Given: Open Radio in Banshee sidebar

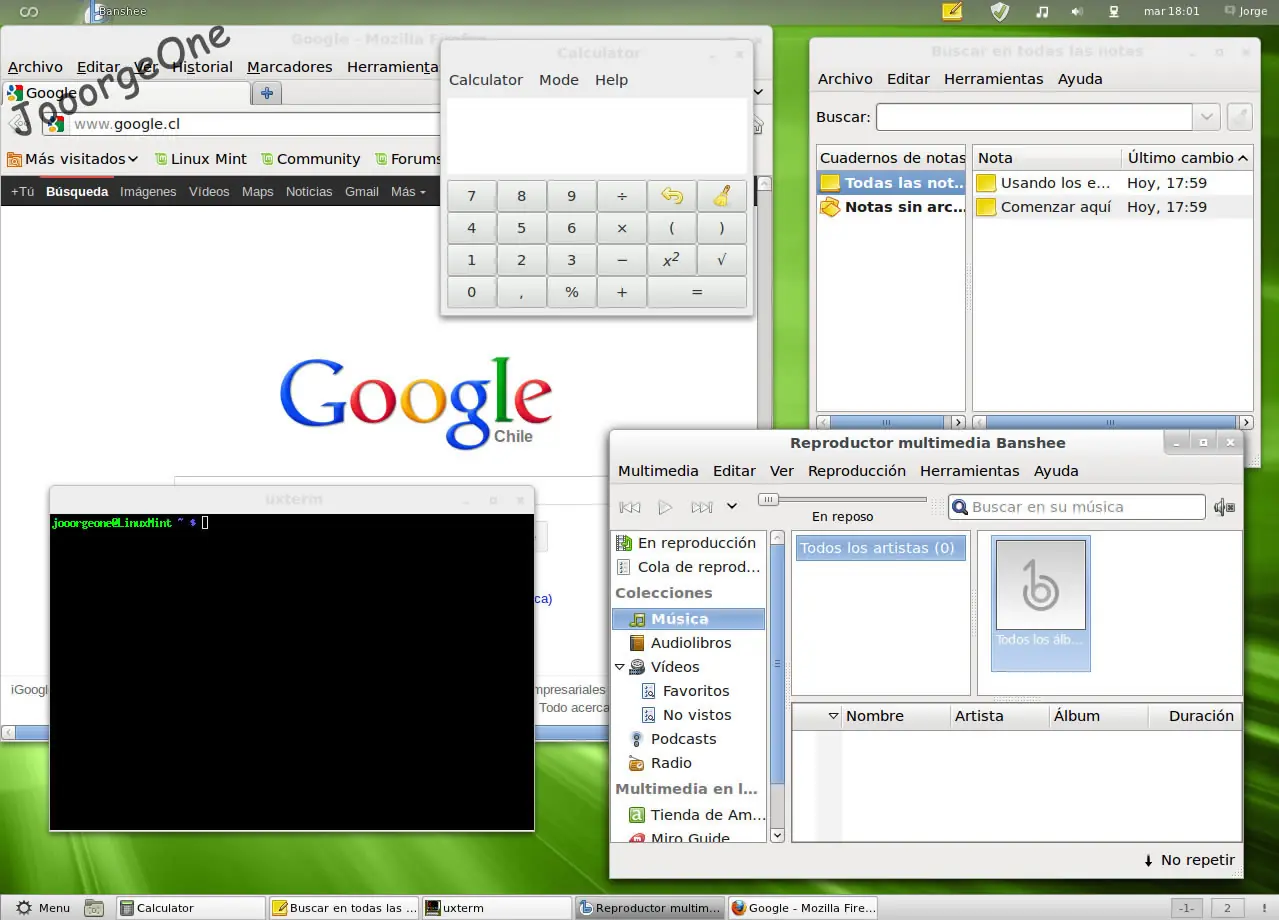Looking at the screenshot, I should 689,763.
